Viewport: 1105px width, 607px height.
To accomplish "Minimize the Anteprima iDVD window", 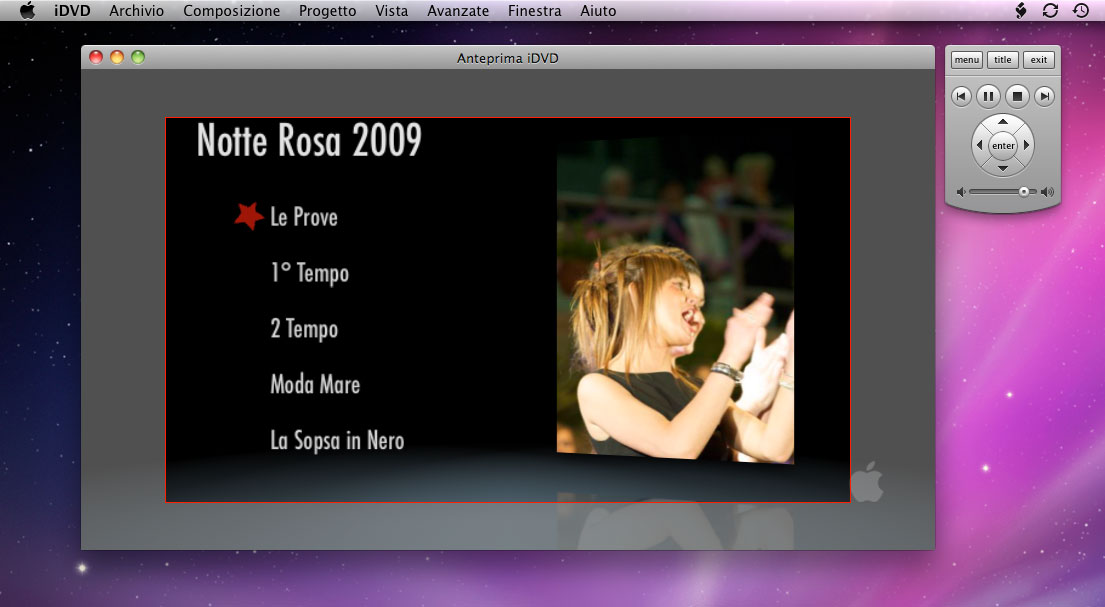I will 117,57.
